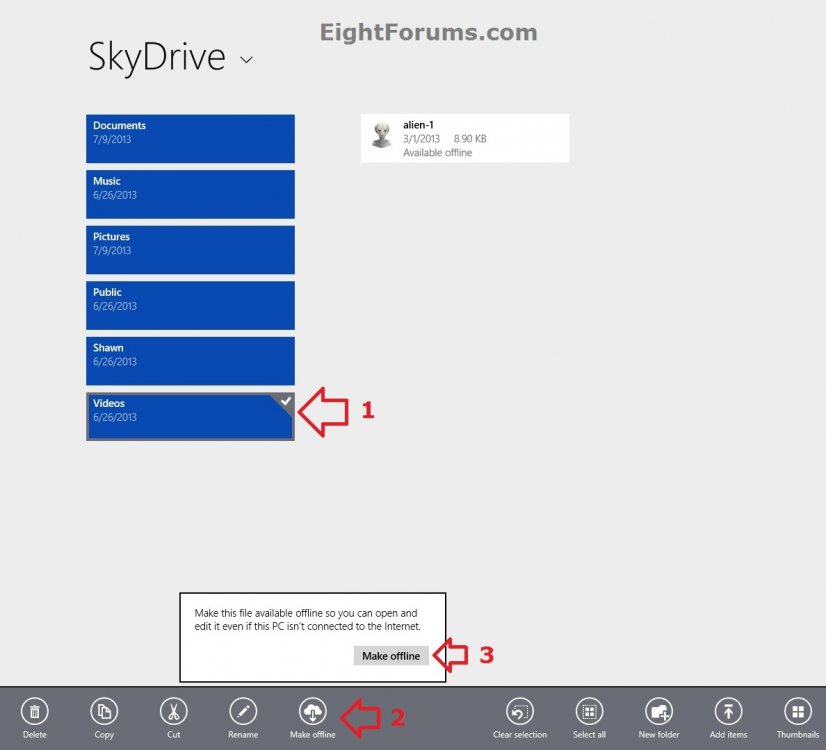The image size is (826, 750).
Task: Click the Make offline flyout description text
Action: point(308,619)
